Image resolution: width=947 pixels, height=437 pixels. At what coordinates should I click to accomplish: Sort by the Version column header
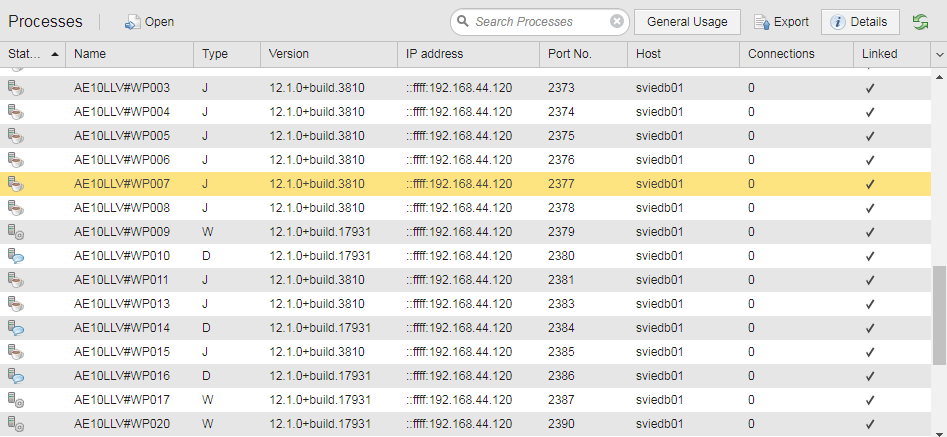[329, 54]
